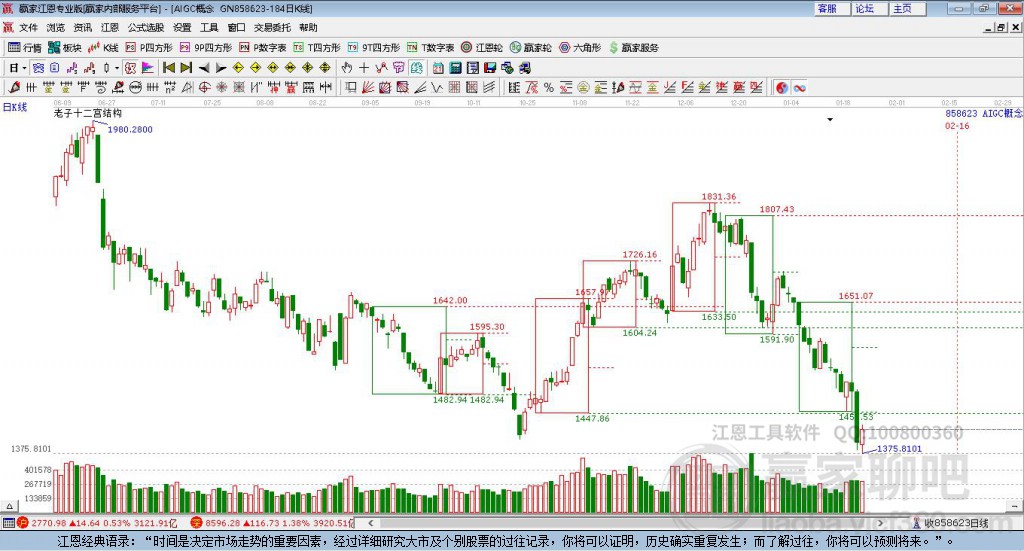Open the 江恩 menu
Image resolution: width=1024 pixels, height=551 pixels.
(110, 27)
